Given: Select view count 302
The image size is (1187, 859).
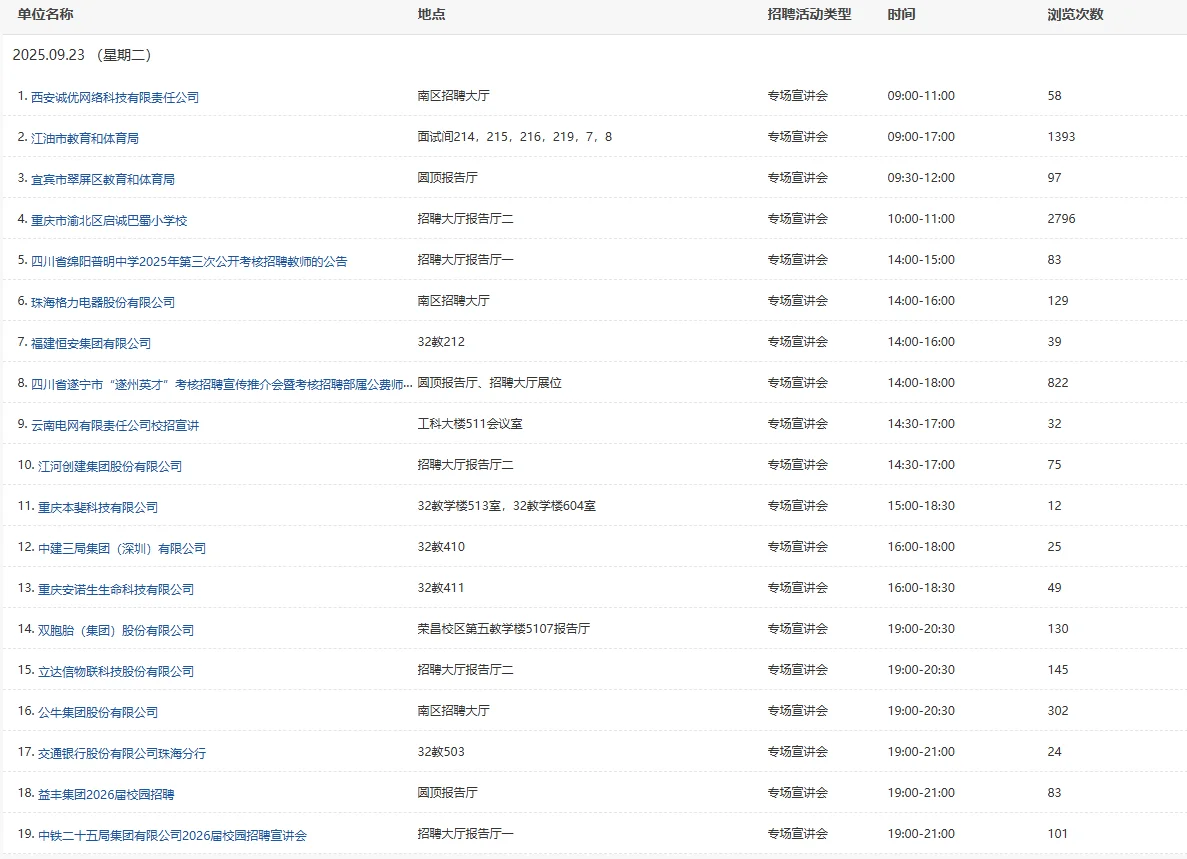Looking at the screenshot, I should pos(1058,711).
